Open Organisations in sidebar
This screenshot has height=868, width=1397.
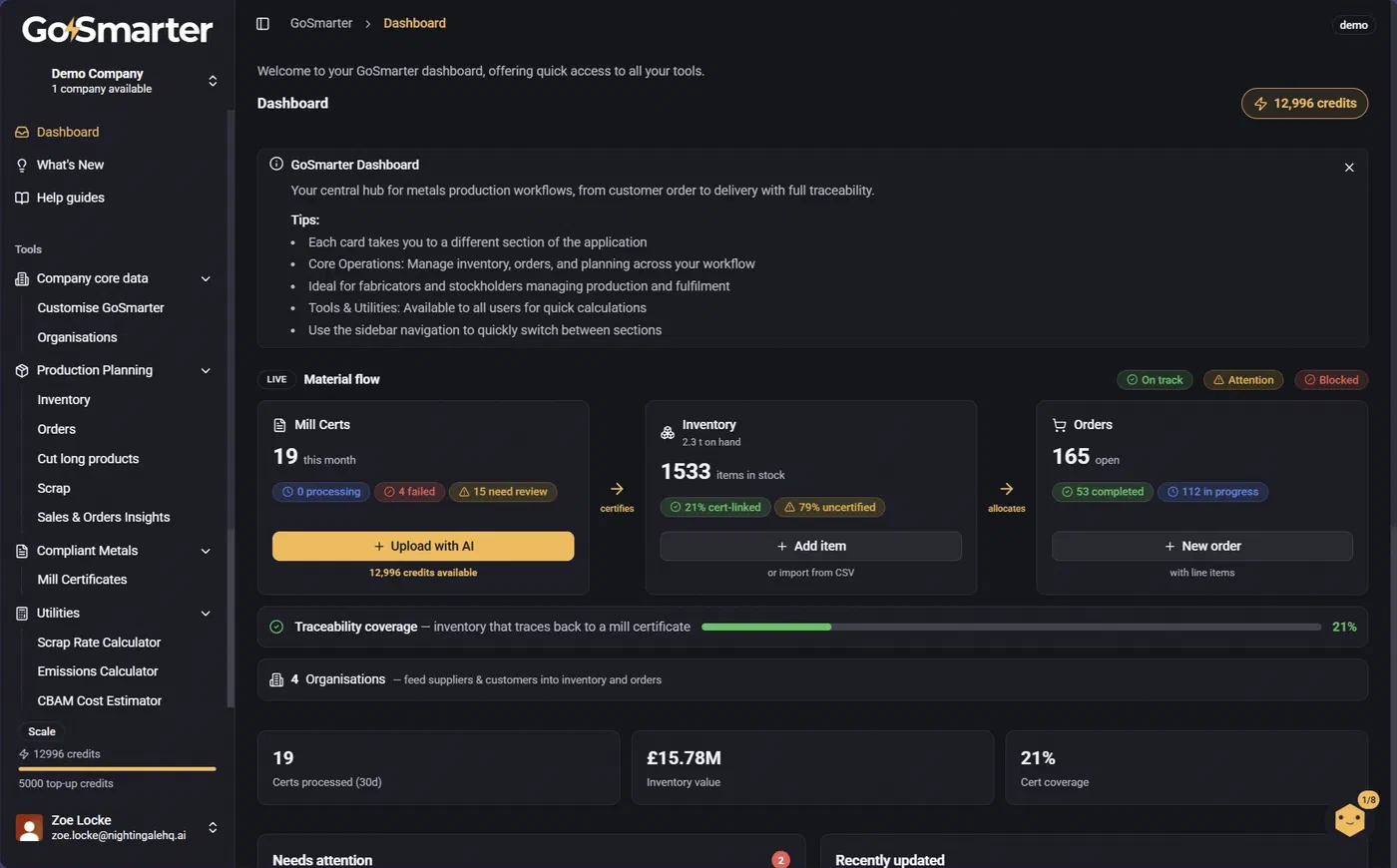tap(77, 337)
